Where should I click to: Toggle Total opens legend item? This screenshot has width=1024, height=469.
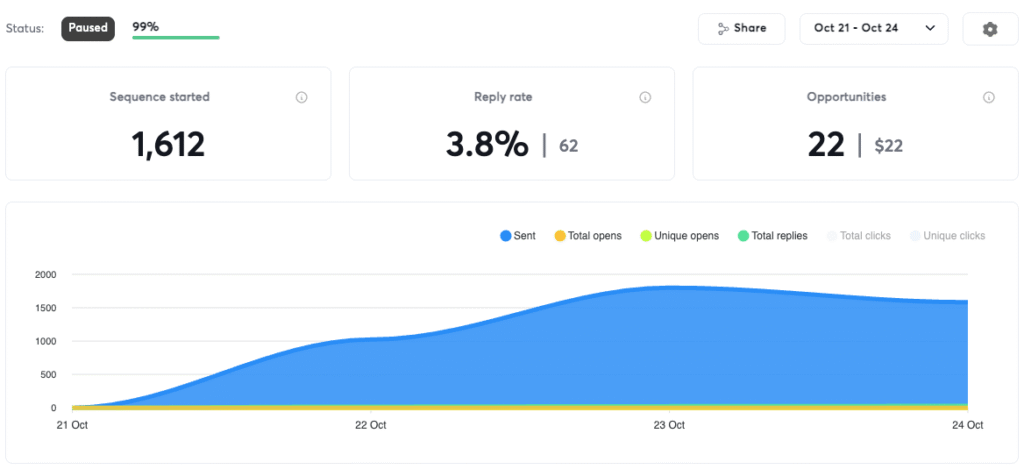pos(588,236)
